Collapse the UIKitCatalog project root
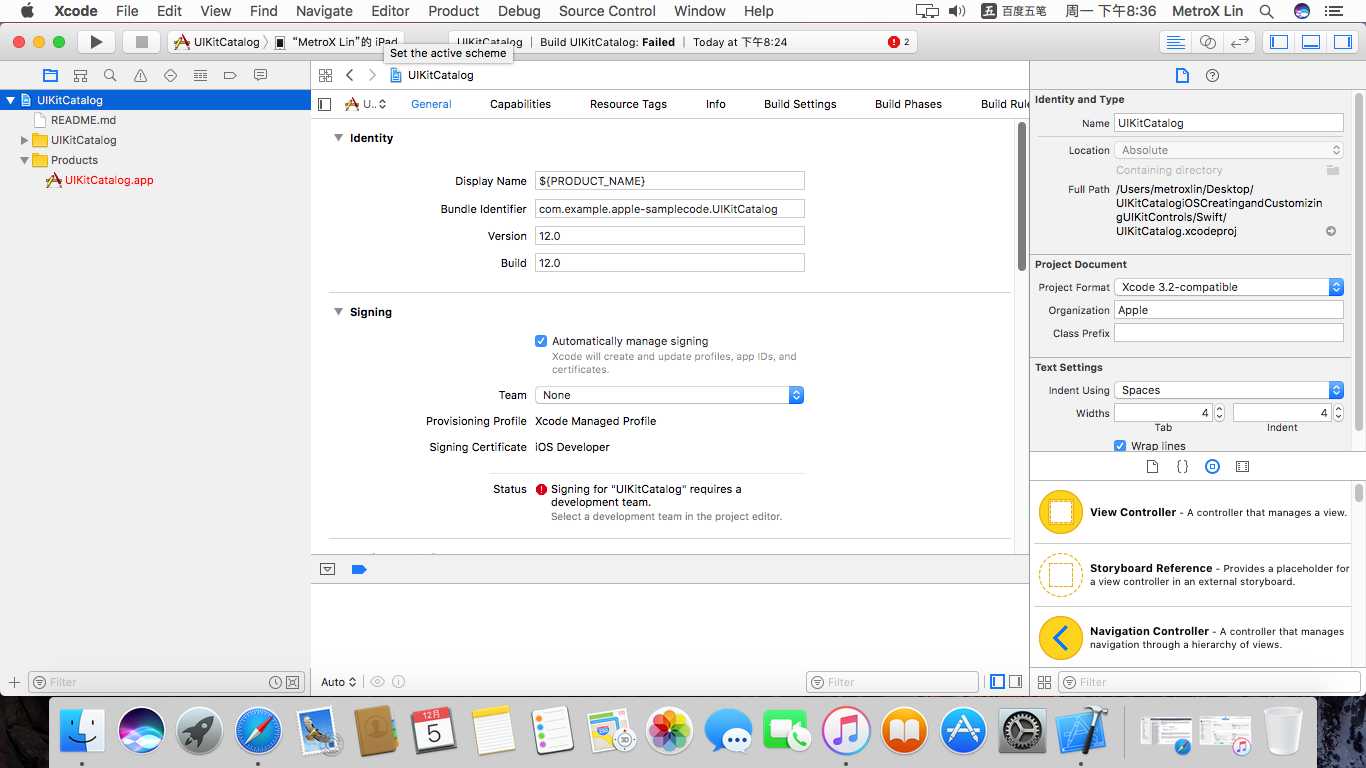The width and height of the screenshot is (1366, 768). (11, 100)
